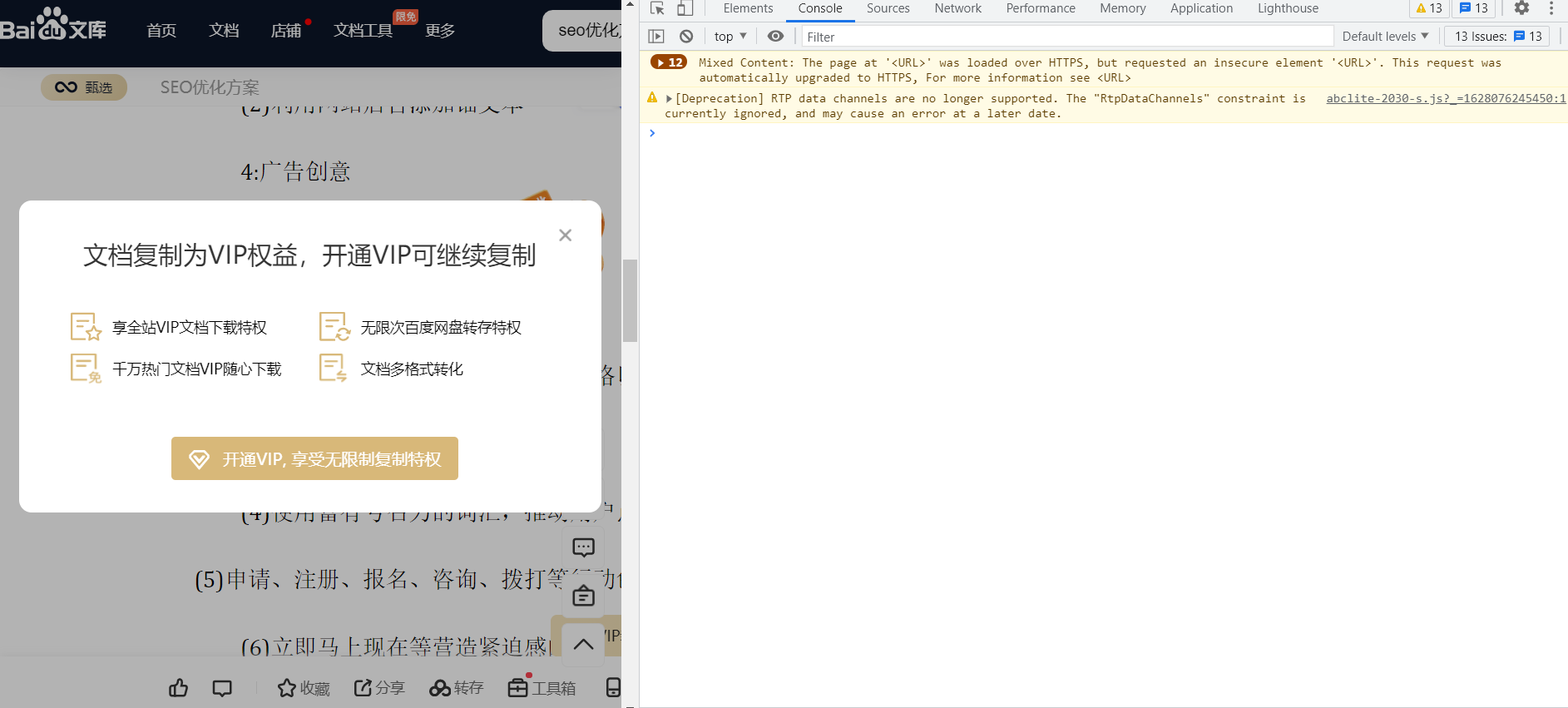The image size is (1568, 708).
Task: Click the console Filter field
Action: click(x=1067, y=37)
